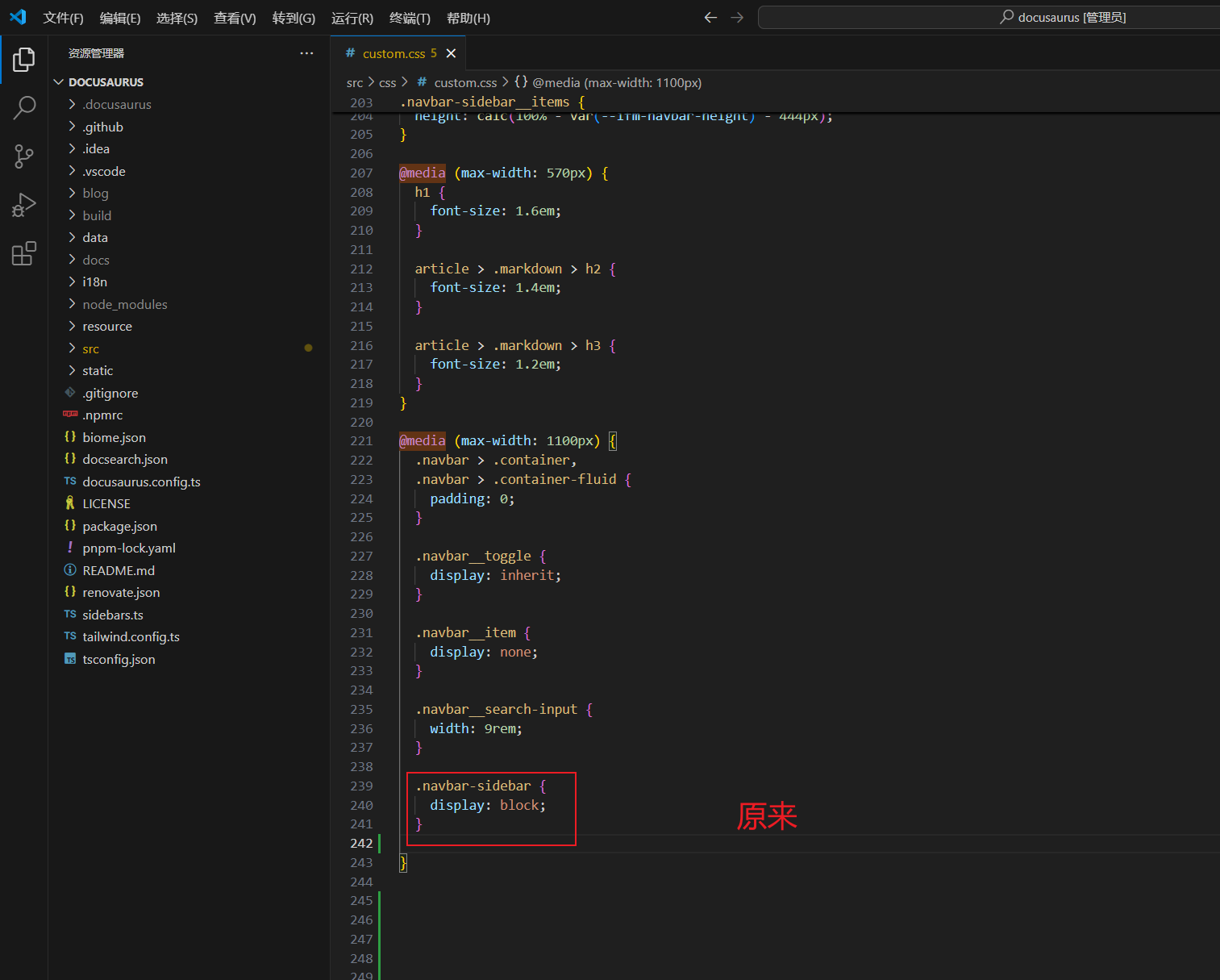This screenshot has width=1220, height=980.
Task: Open tsconfig.json file
Action: [x=189, y=659]
